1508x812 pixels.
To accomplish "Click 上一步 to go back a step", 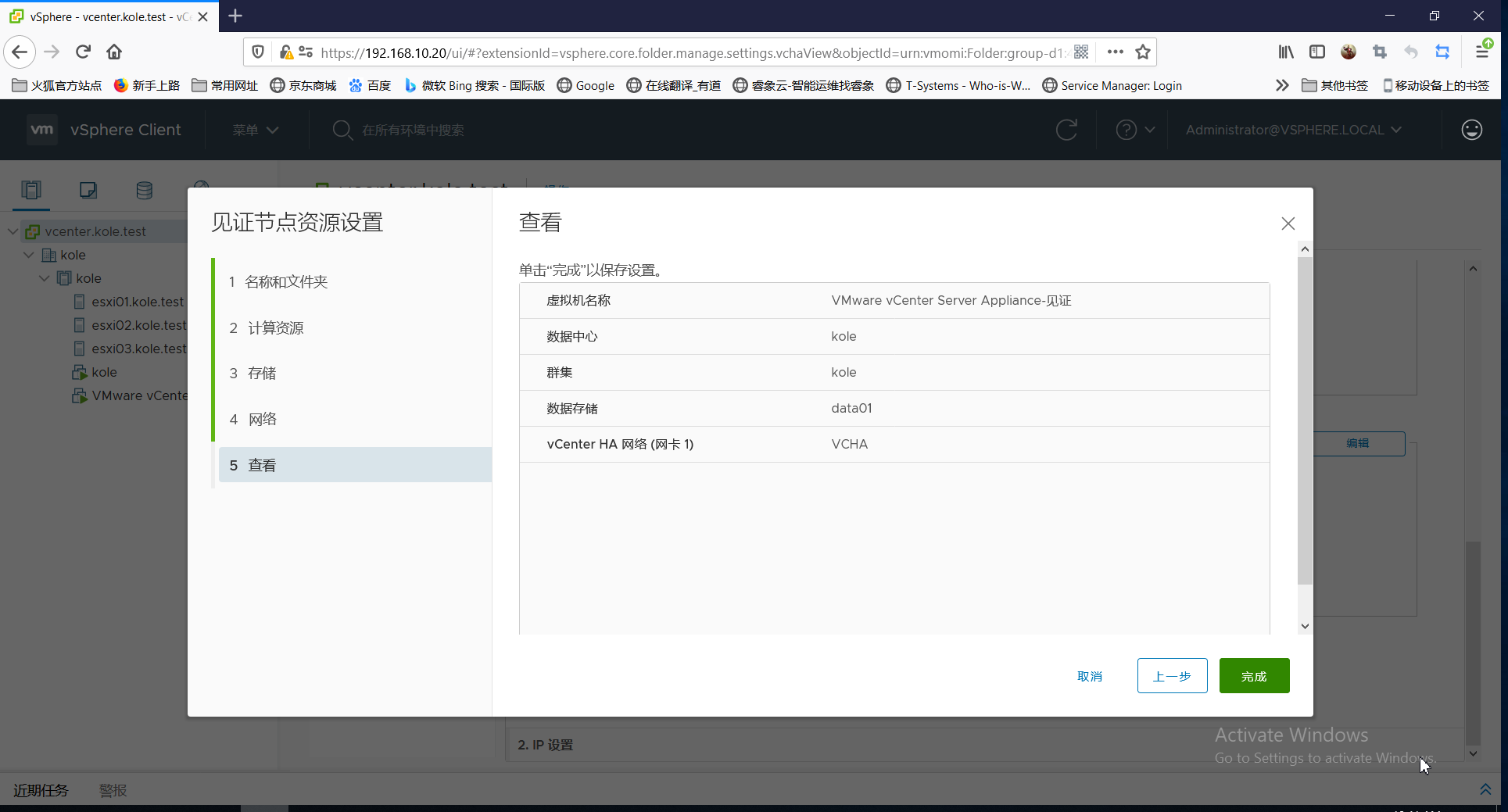I will (x=1171, y=675).
